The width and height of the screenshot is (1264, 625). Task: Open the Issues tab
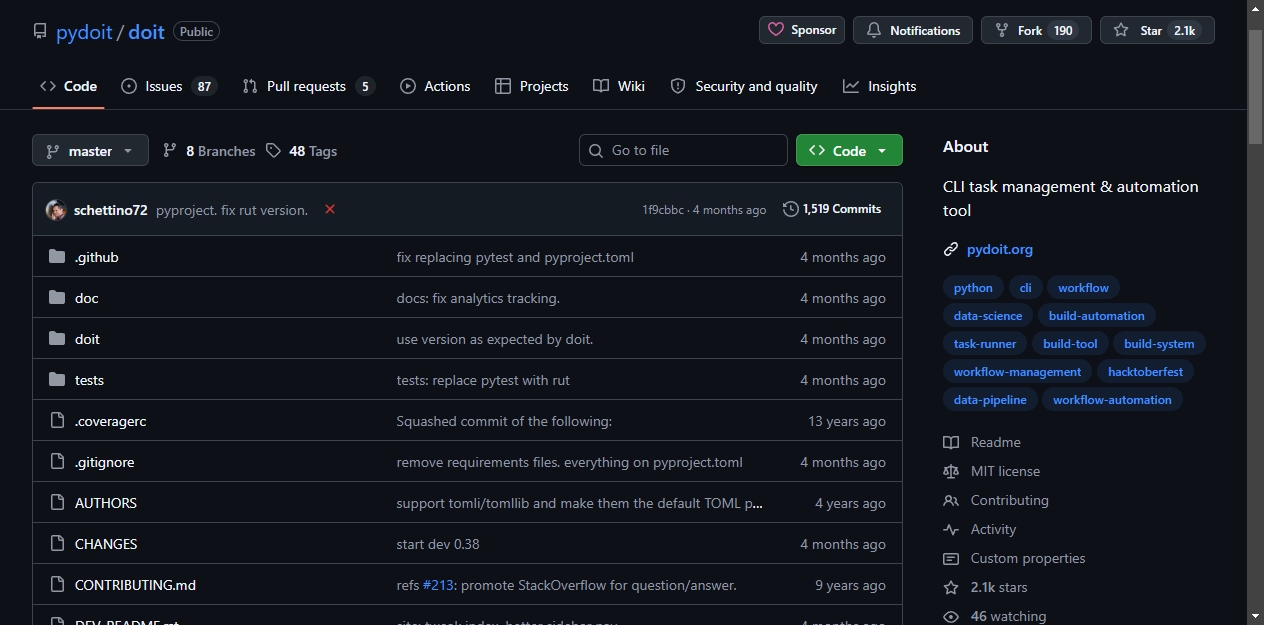pyautogui.click(x=168, y=86)
